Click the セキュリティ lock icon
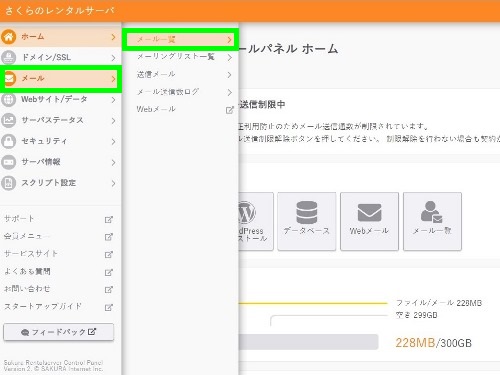The width and height of the screenshot is (500, 375). pyautogui.click(x=9, y=141)
